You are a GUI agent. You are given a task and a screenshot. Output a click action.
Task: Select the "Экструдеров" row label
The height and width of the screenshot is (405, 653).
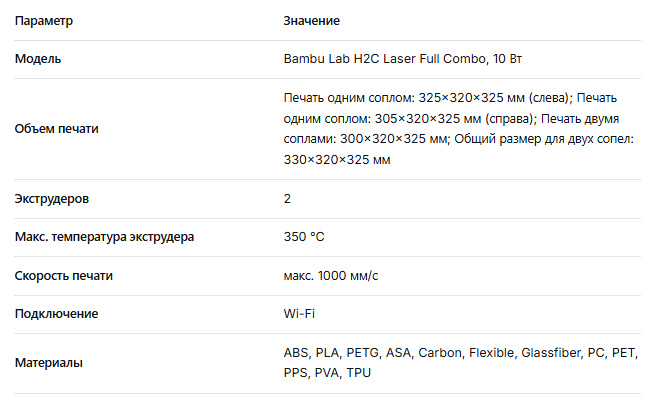pos(52,199)
